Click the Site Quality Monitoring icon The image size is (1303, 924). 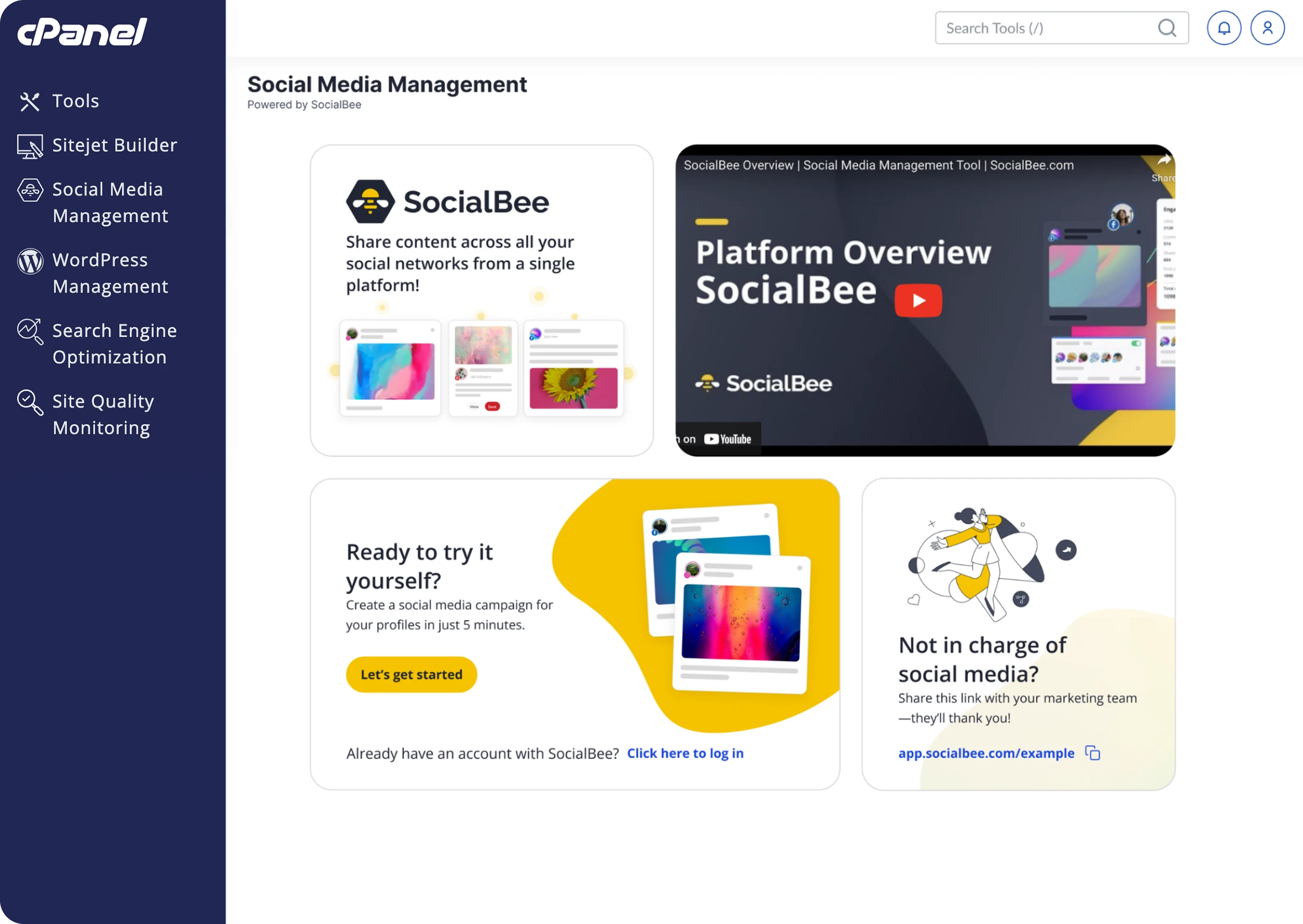(30, 402)
